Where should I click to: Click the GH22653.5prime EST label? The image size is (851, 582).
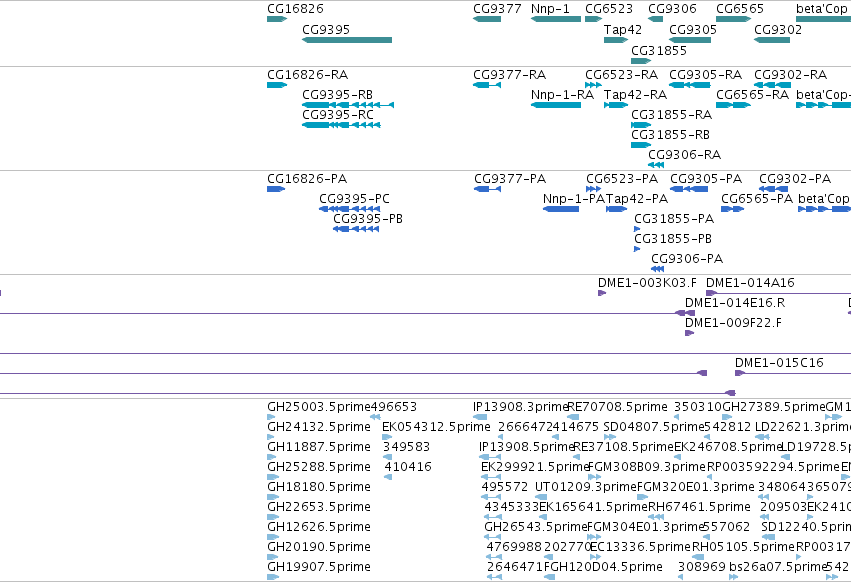click(x=319, y=507)
